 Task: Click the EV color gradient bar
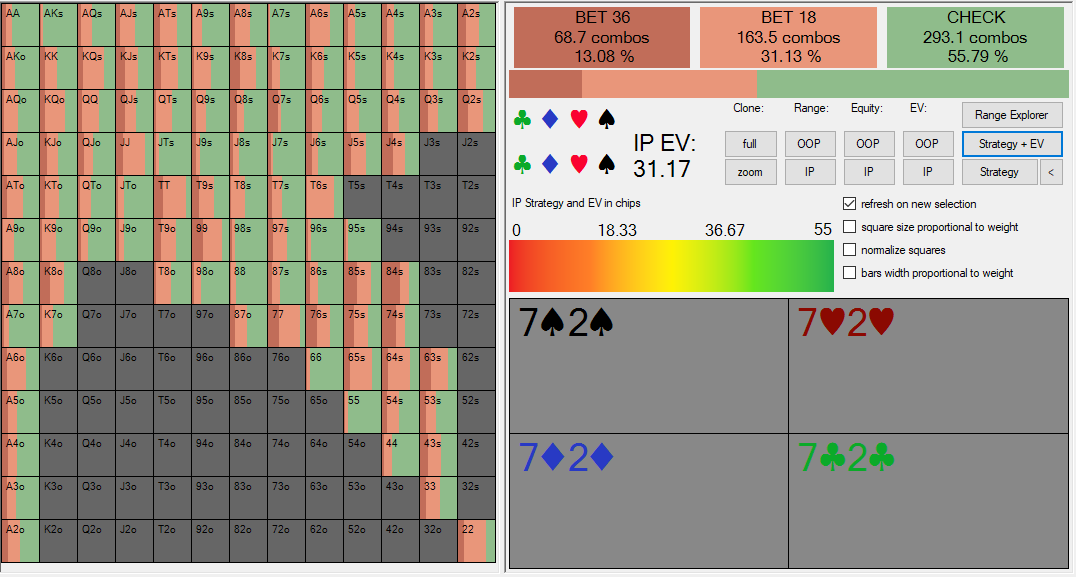coord(671,266)
